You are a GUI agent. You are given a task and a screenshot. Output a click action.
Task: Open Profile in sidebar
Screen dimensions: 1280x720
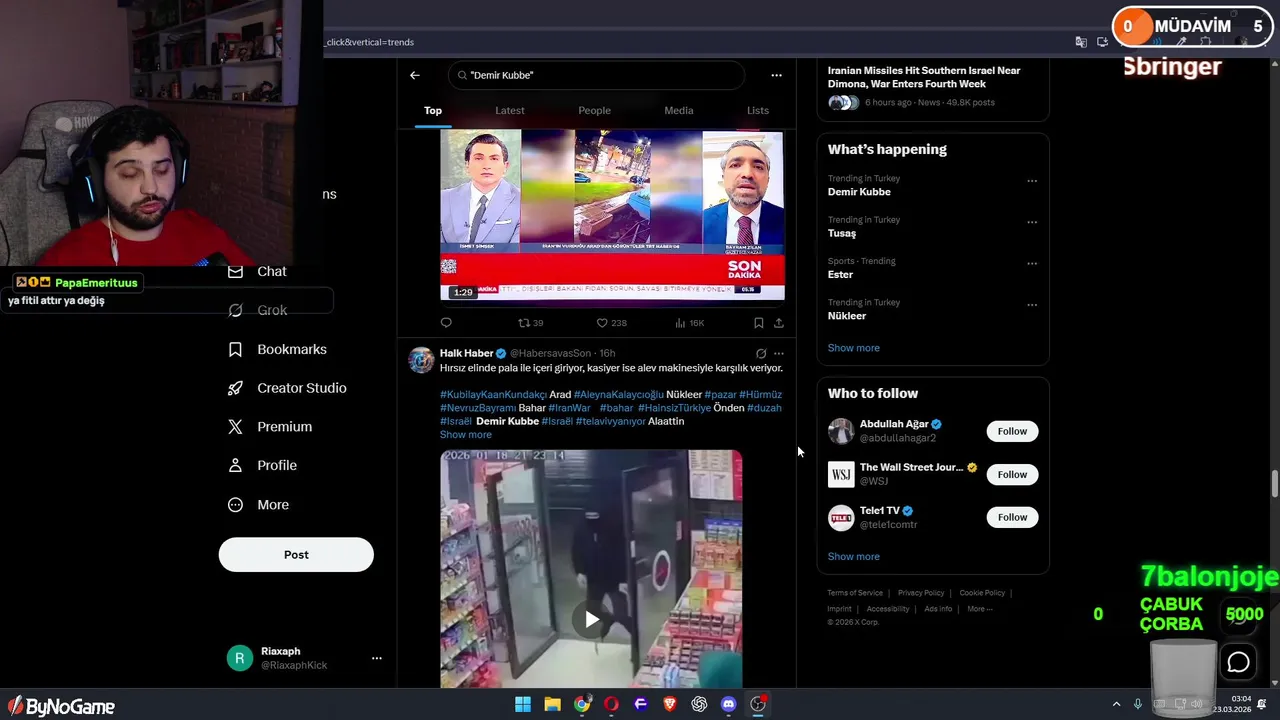pyautogui.click(x=263, y=465)
